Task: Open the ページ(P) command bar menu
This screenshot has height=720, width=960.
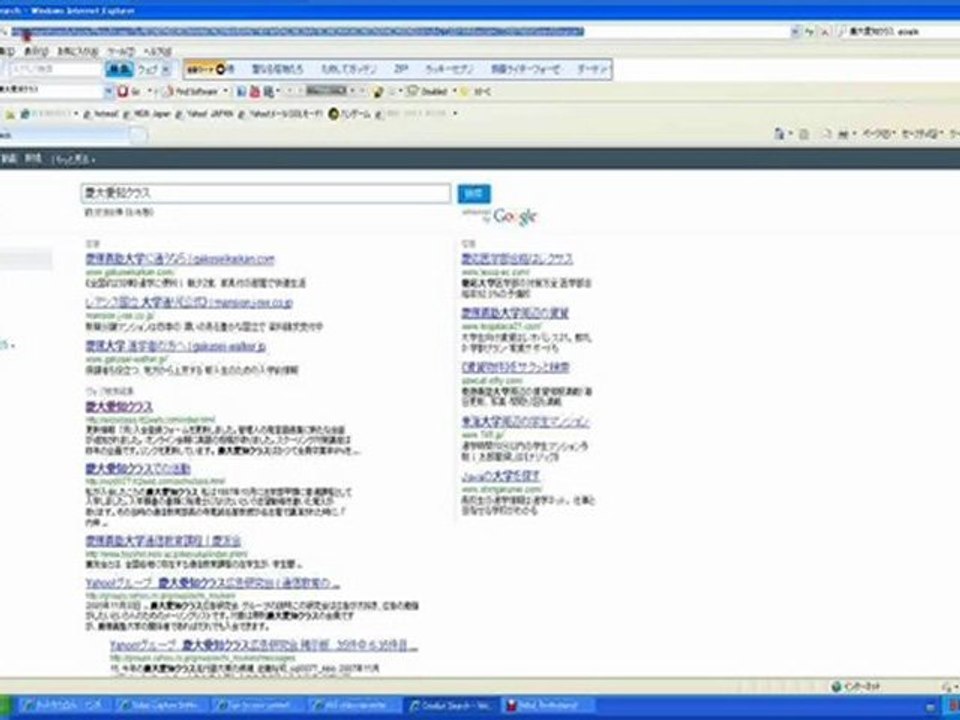Action: 877,134
